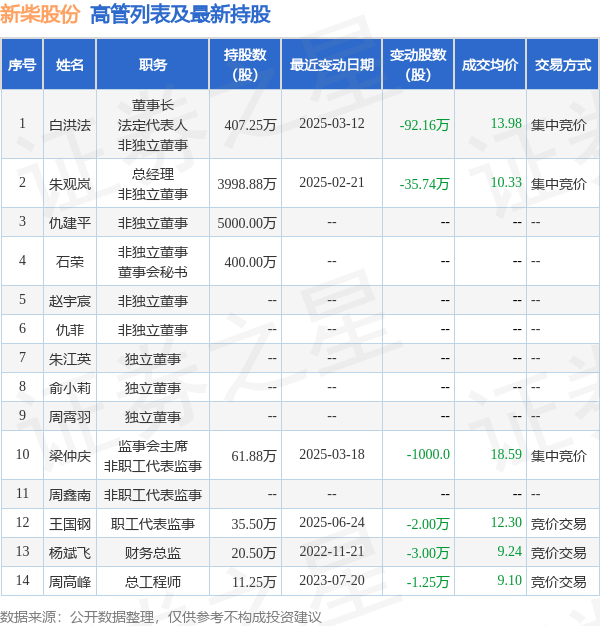Click the position 董事长
Screen dimensions: 600x626
152,105
